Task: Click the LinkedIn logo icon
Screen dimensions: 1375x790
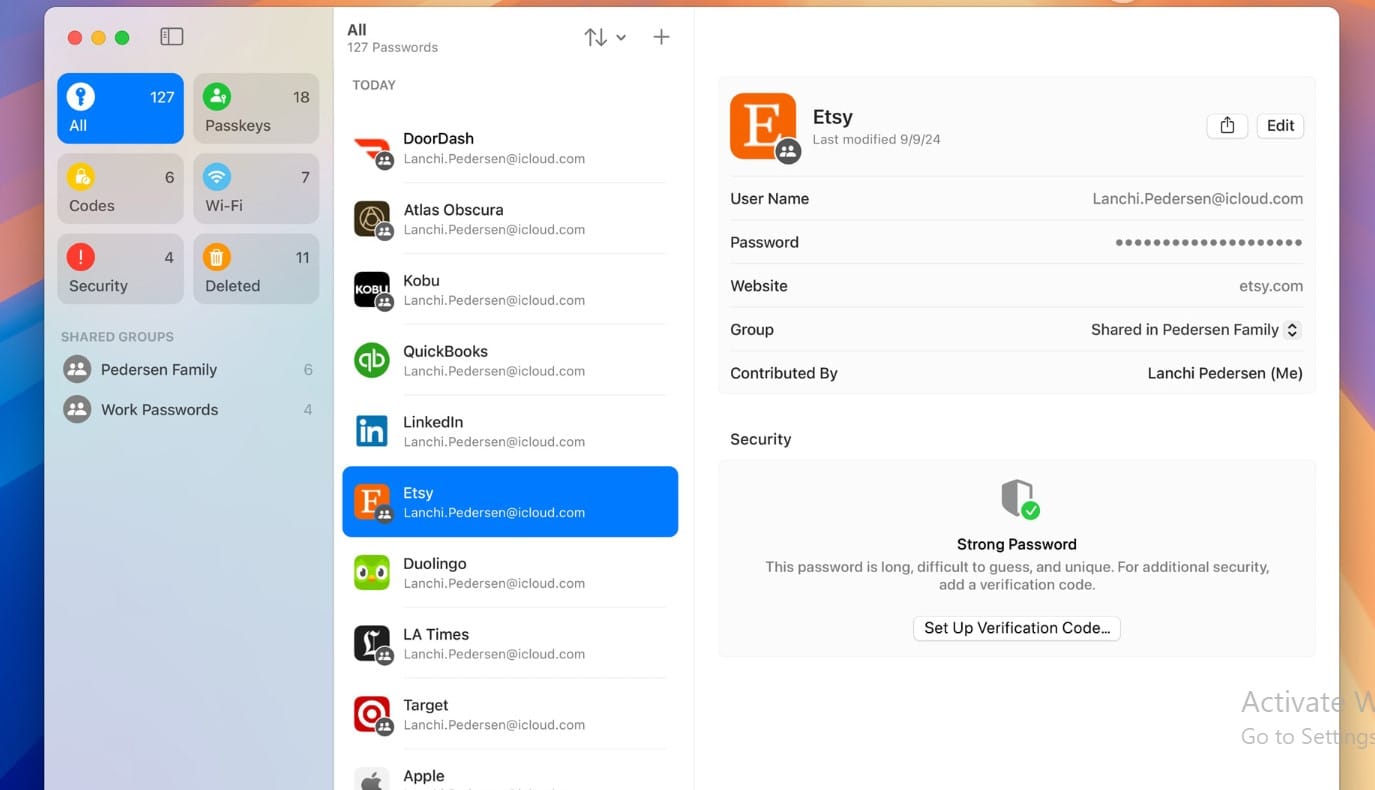Action: tap(372, 431)
